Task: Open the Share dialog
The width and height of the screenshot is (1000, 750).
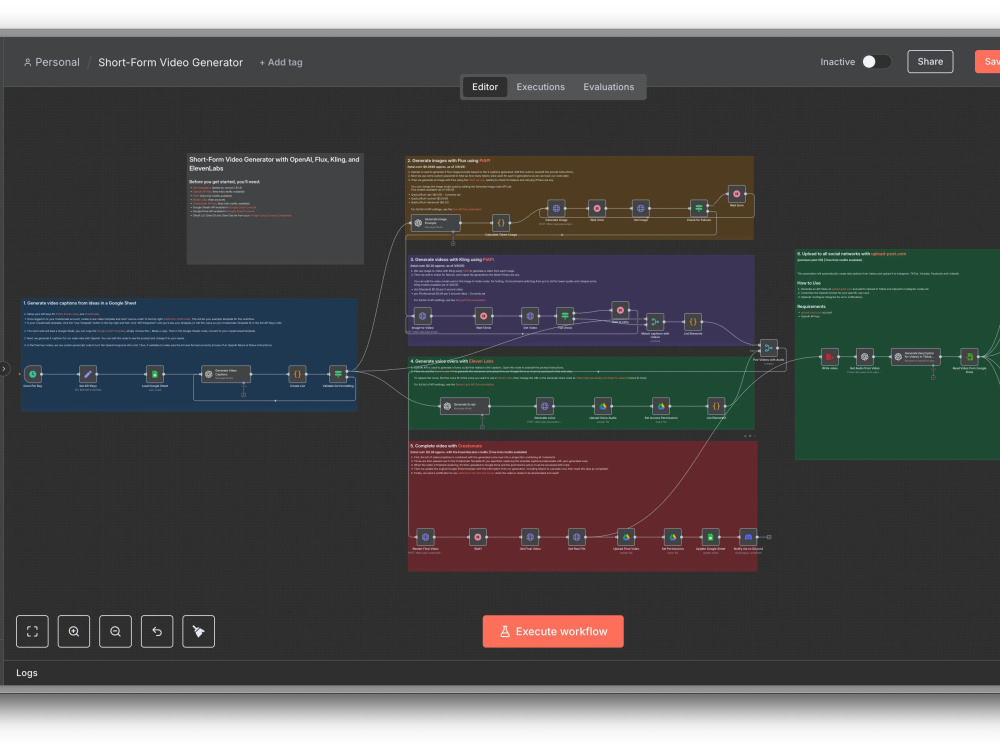Action: coord(930,62)
